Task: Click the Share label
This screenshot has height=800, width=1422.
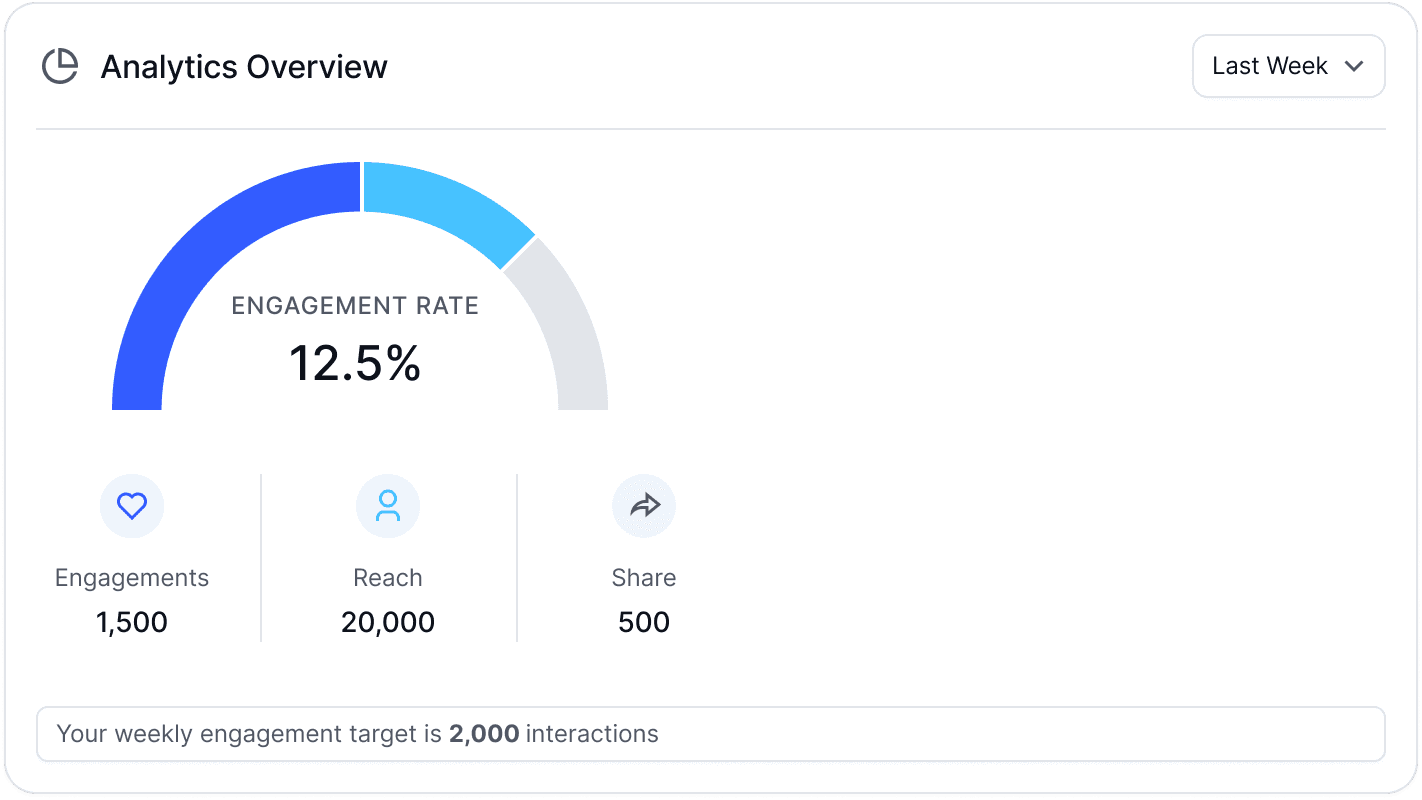Action: (644, 578)
